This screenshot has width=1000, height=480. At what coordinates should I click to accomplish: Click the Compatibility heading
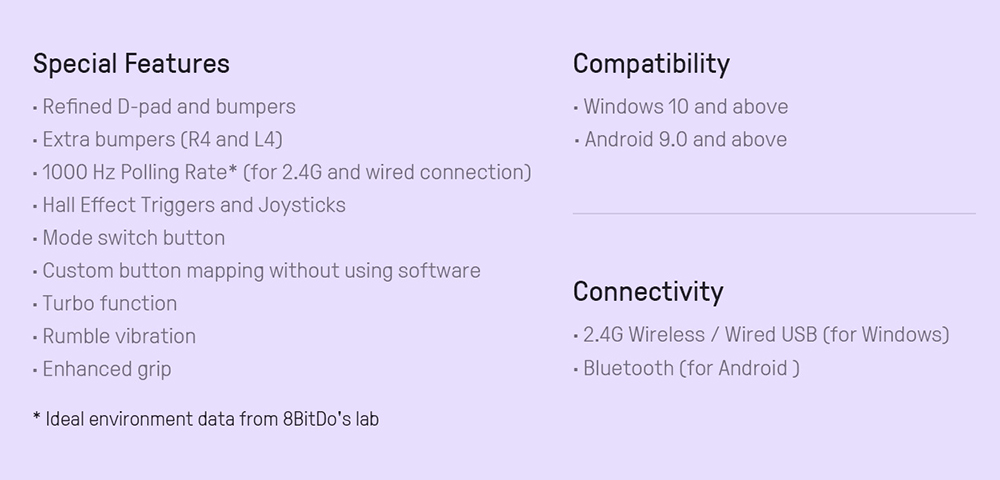click(651, 64)
